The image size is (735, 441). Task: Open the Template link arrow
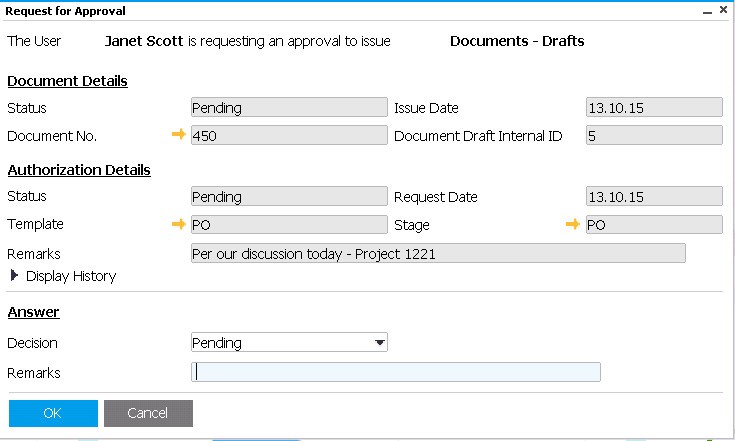[179, 225]
